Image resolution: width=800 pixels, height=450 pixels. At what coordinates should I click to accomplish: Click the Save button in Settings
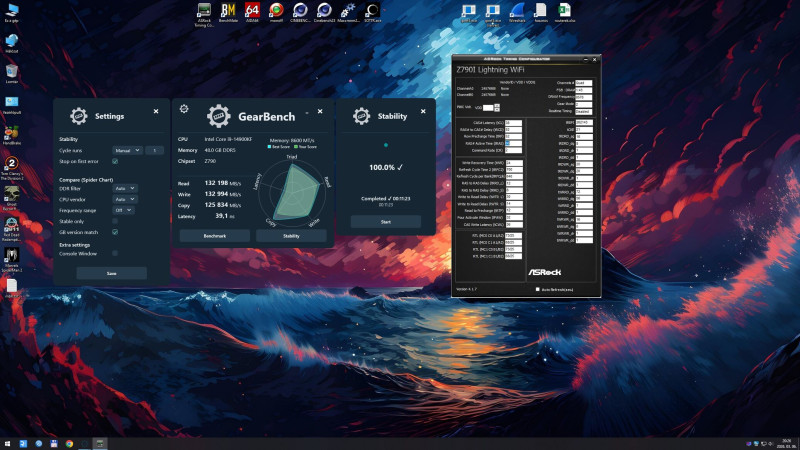tap(112, 273)
